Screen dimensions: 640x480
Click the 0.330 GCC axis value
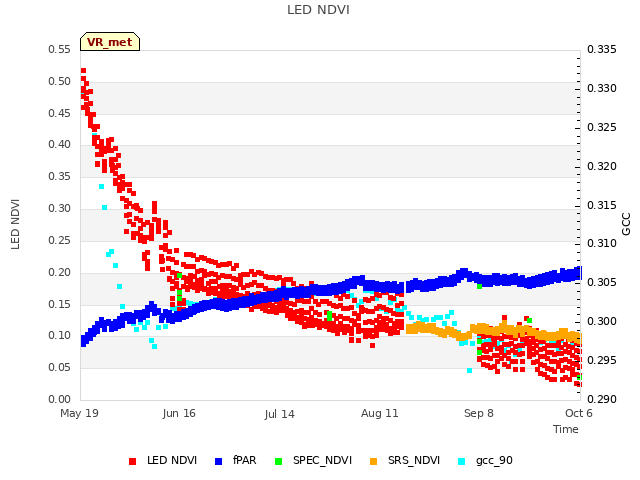pyautogui.click(x=602, y=88)
